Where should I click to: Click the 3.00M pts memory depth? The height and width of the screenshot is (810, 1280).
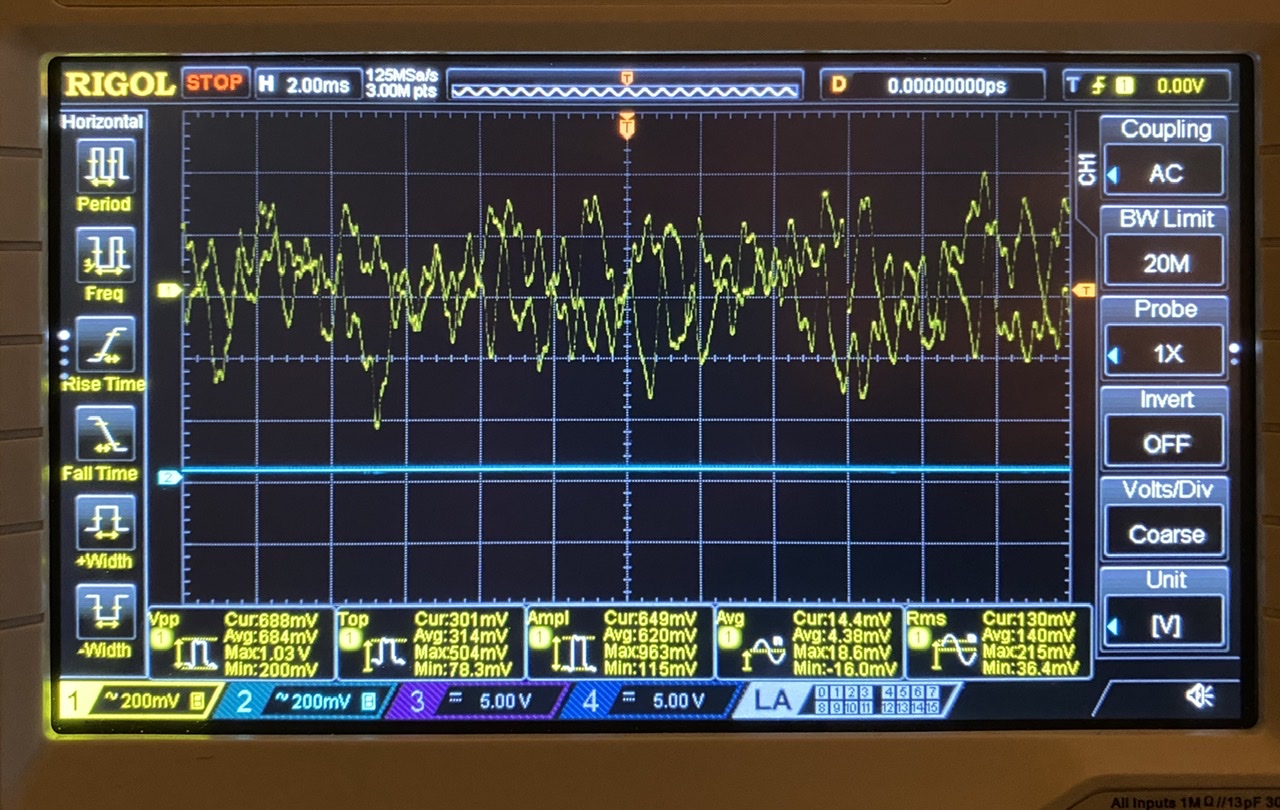(402, 91)
